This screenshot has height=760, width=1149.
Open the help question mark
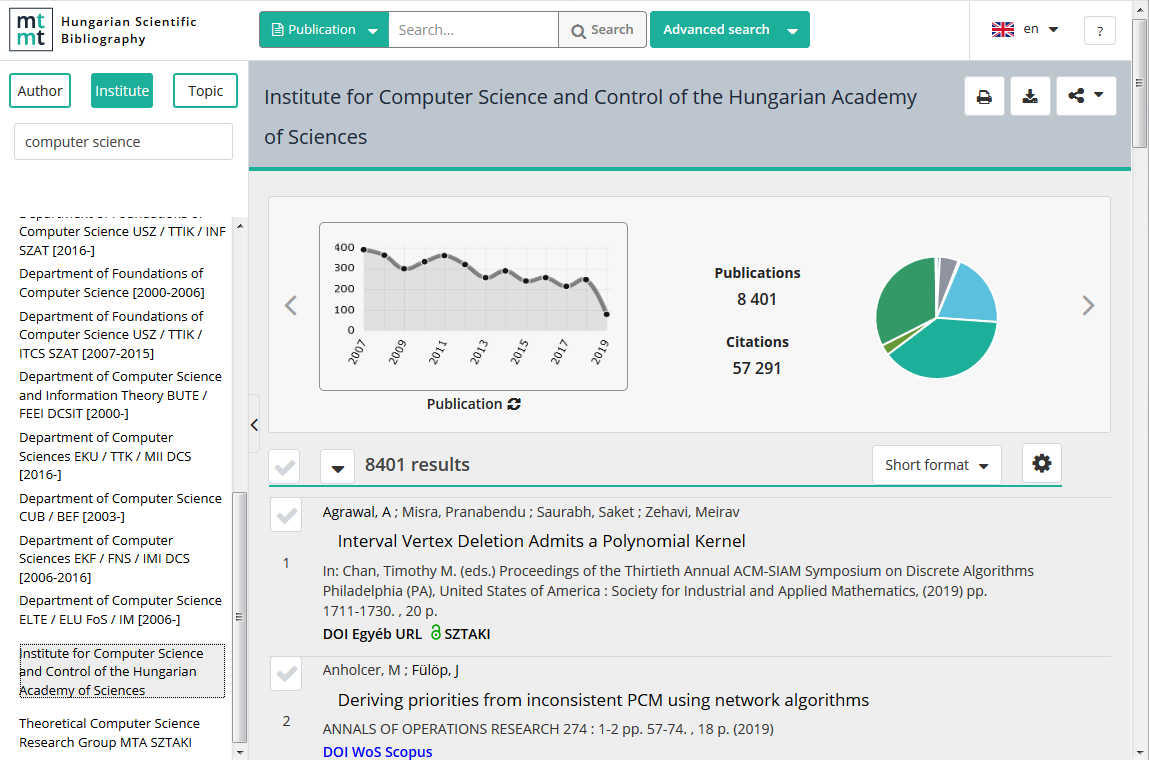tap(1099, 31)
